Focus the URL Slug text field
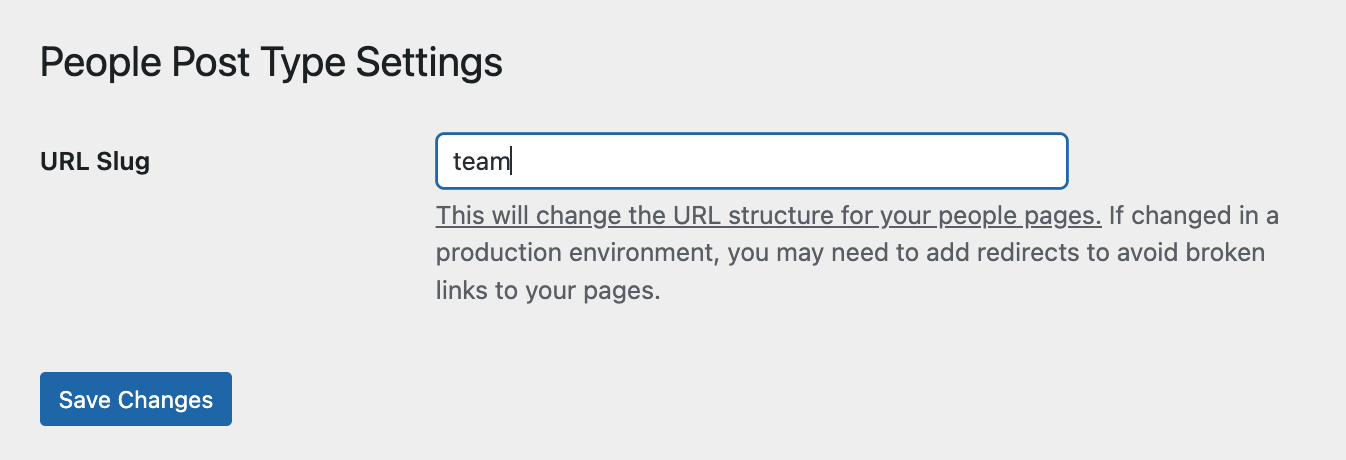 750,161
